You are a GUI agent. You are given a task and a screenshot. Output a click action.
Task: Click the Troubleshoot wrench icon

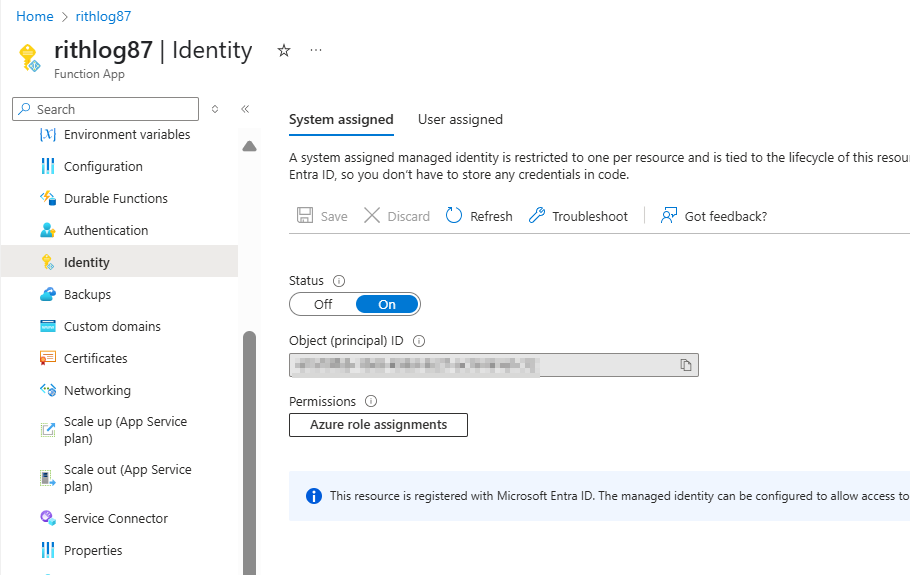pos(537,216)
